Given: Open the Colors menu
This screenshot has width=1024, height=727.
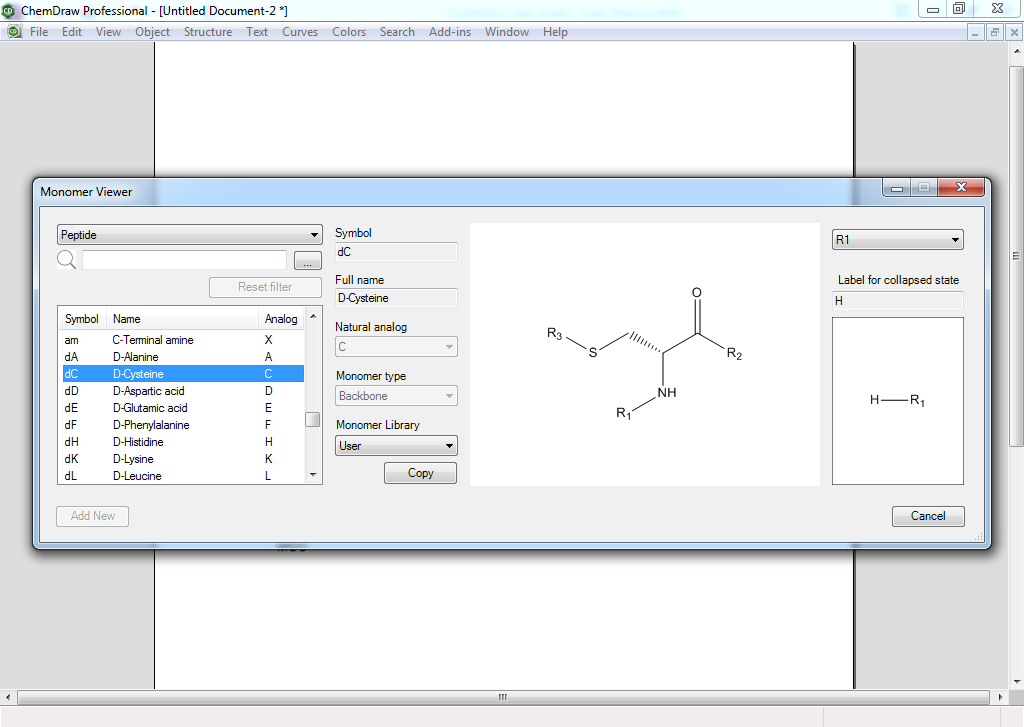Looking at the screenshot, I should coord(349,31).
